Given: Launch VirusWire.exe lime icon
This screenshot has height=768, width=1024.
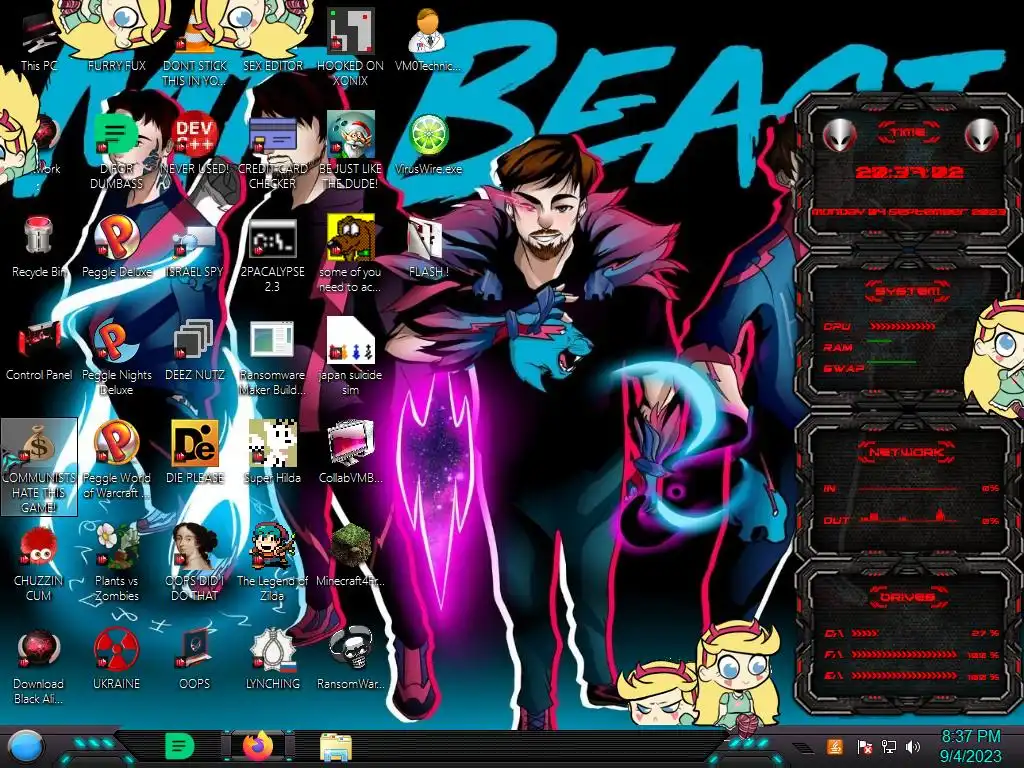Looking at the screenshot, I should point(428,144).
